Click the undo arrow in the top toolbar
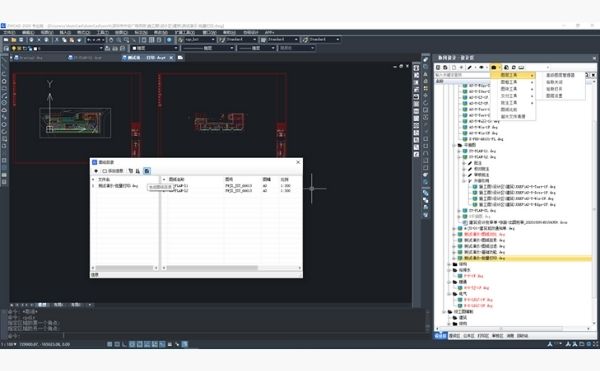This screenshot has width=600, height=371. (90, 40)
